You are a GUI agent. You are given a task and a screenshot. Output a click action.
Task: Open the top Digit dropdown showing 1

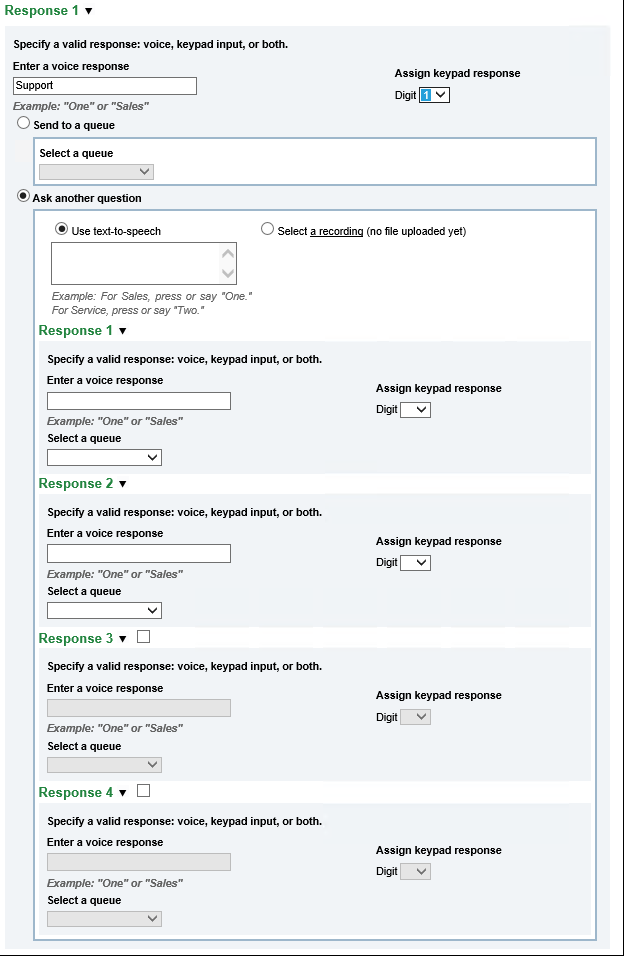tap(435, 95)
